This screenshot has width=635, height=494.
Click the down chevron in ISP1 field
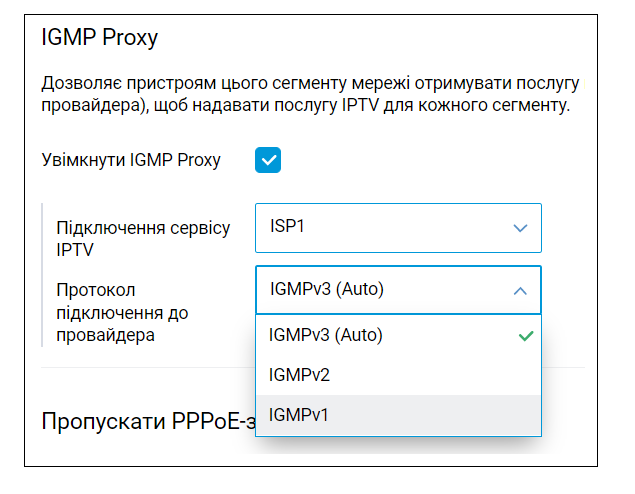[520, 228]
